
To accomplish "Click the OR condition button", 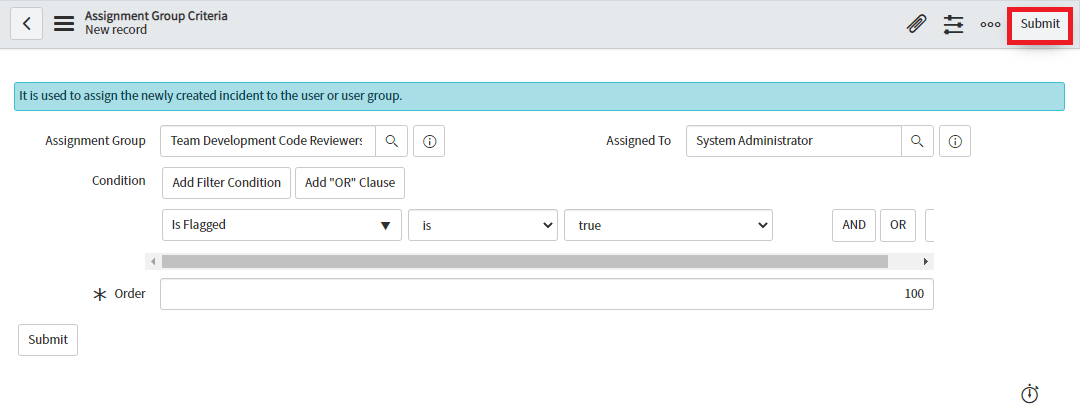I will (898, 225).
